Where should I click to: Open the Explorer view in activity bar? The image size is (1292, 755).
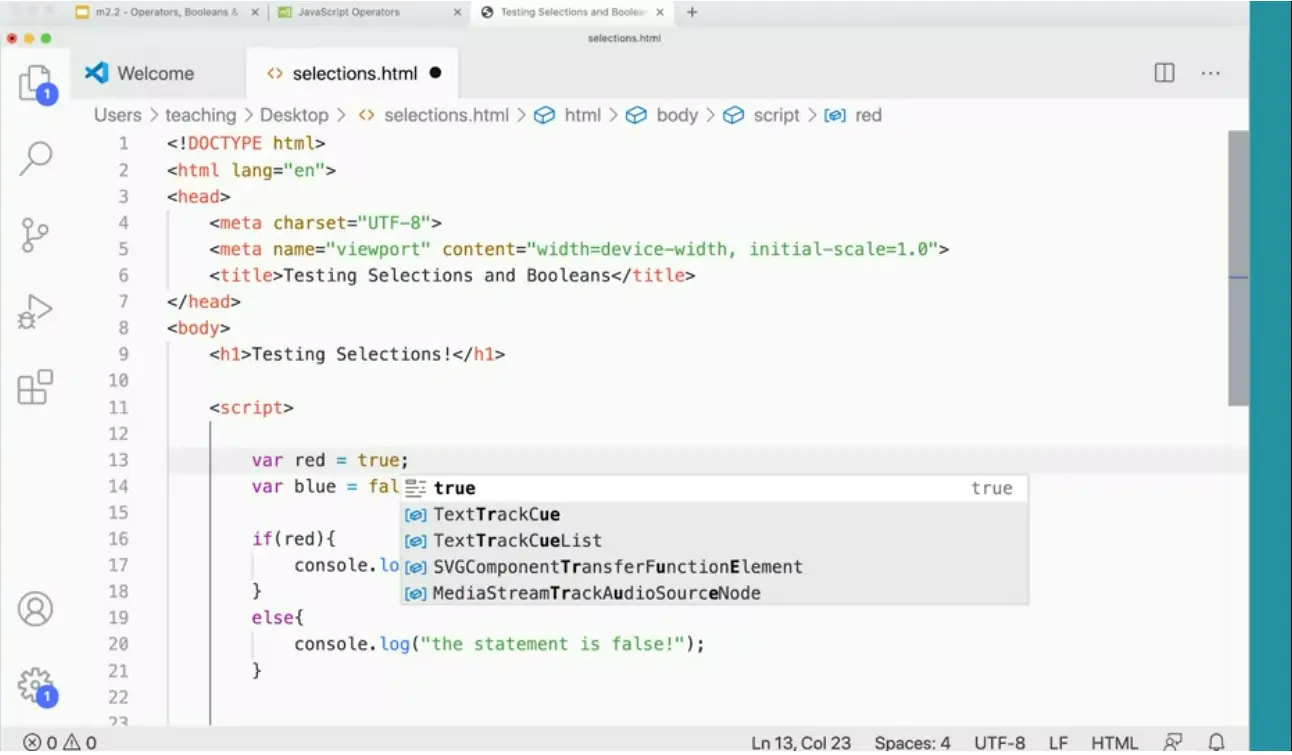[x=36, y=83]
